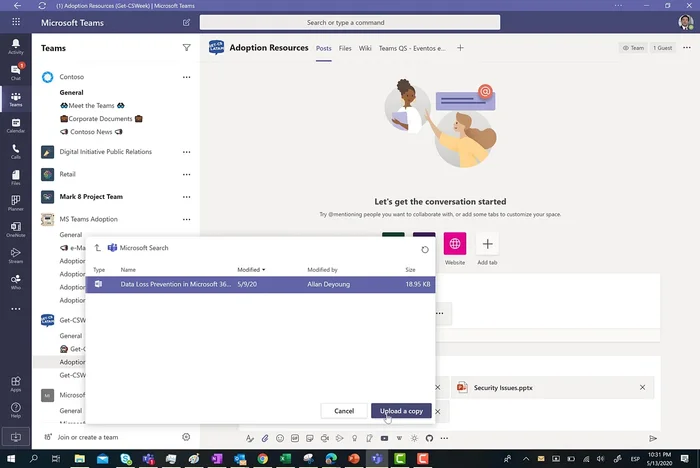
Task: Go up one folder in file picker
Action: [97, 247]
